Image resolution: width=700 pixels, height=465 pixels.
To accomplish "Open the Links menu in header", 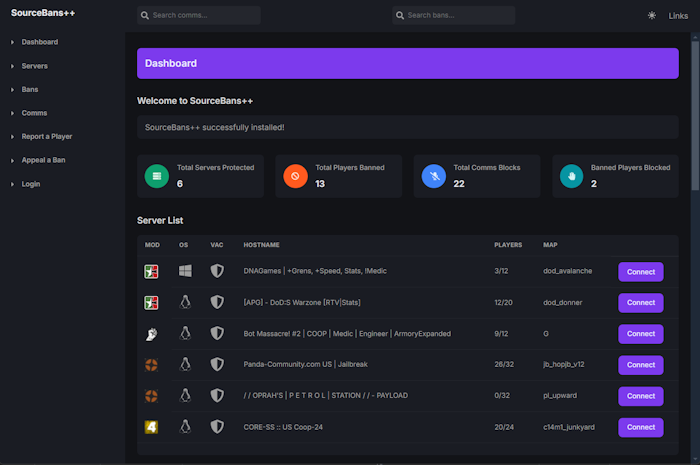I will (678, 16).
